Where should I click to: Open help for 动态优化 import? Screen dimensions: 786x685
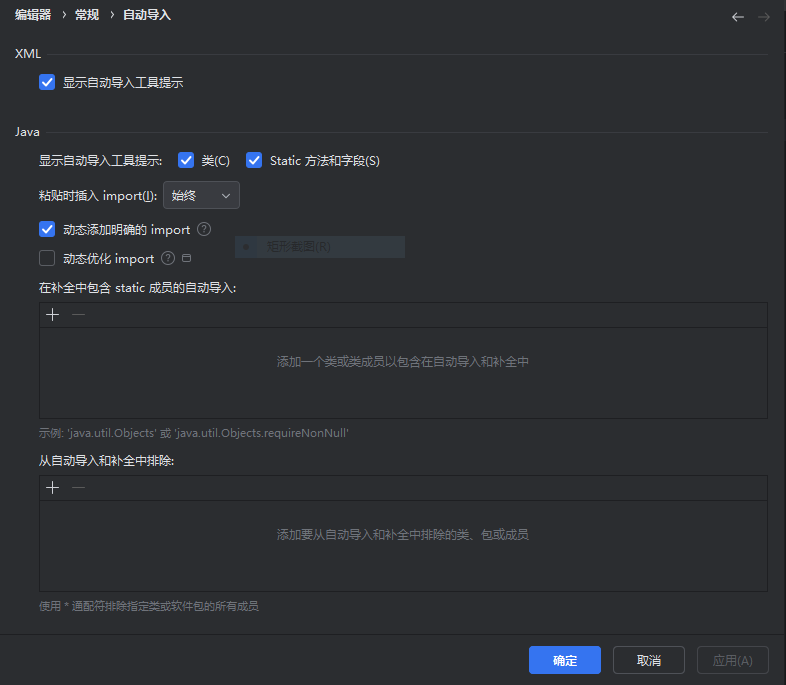[168, 259]
